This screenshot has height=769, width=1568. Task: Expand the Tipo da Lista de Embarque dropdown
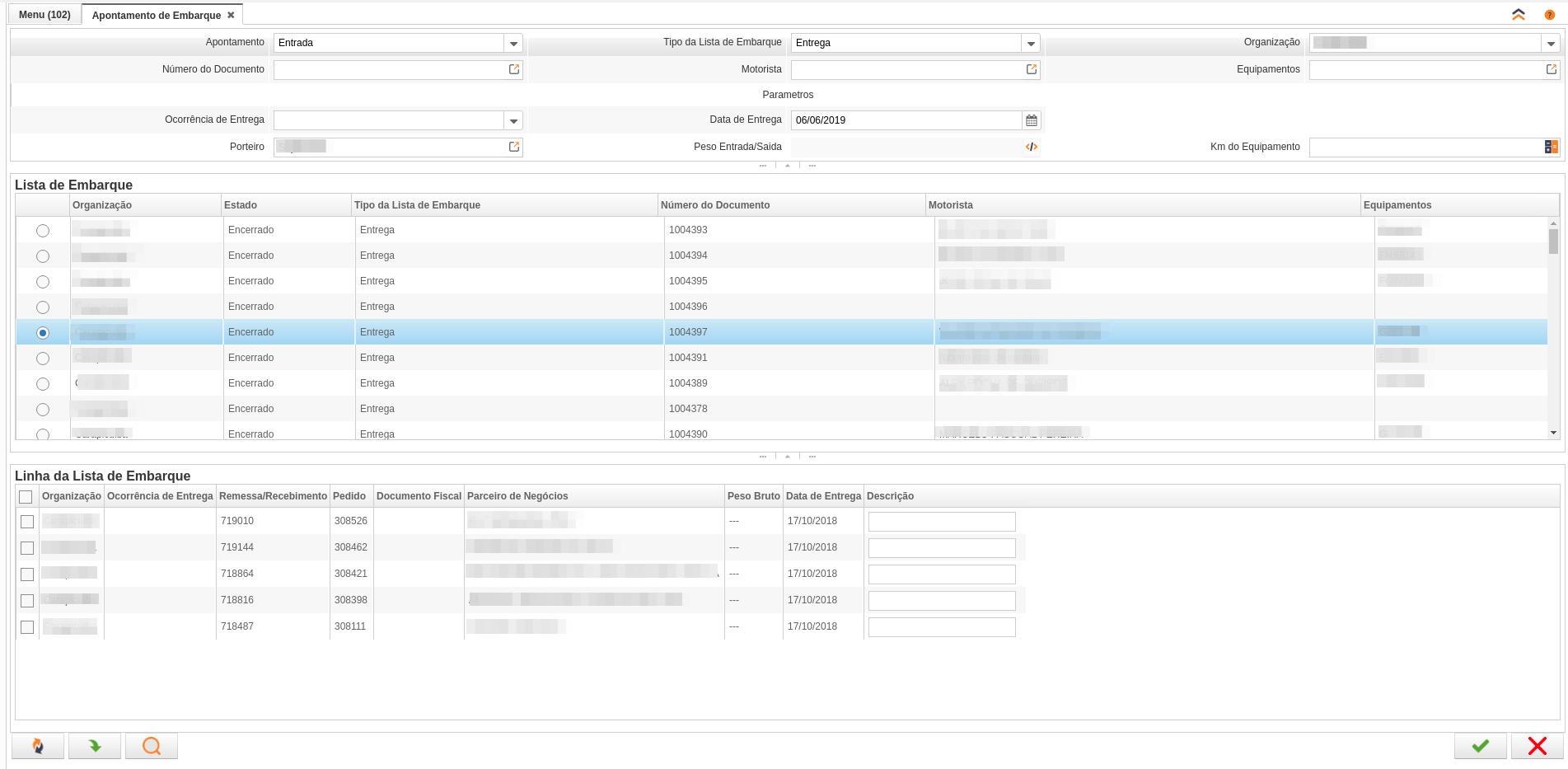click(1030, 44)
